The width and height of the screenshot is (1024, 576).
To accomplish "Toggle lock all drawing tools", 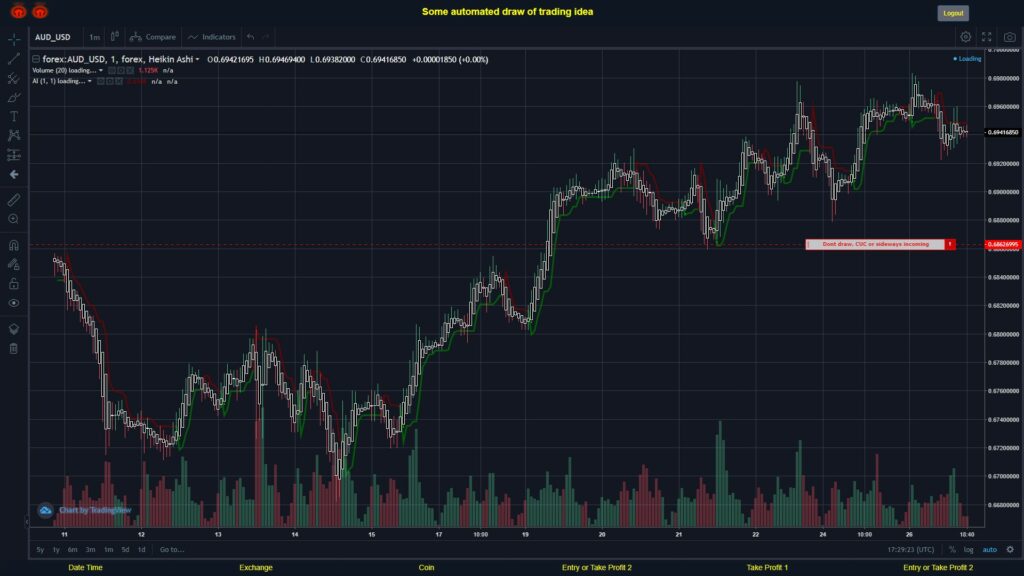I will click(x=14, y=283).
